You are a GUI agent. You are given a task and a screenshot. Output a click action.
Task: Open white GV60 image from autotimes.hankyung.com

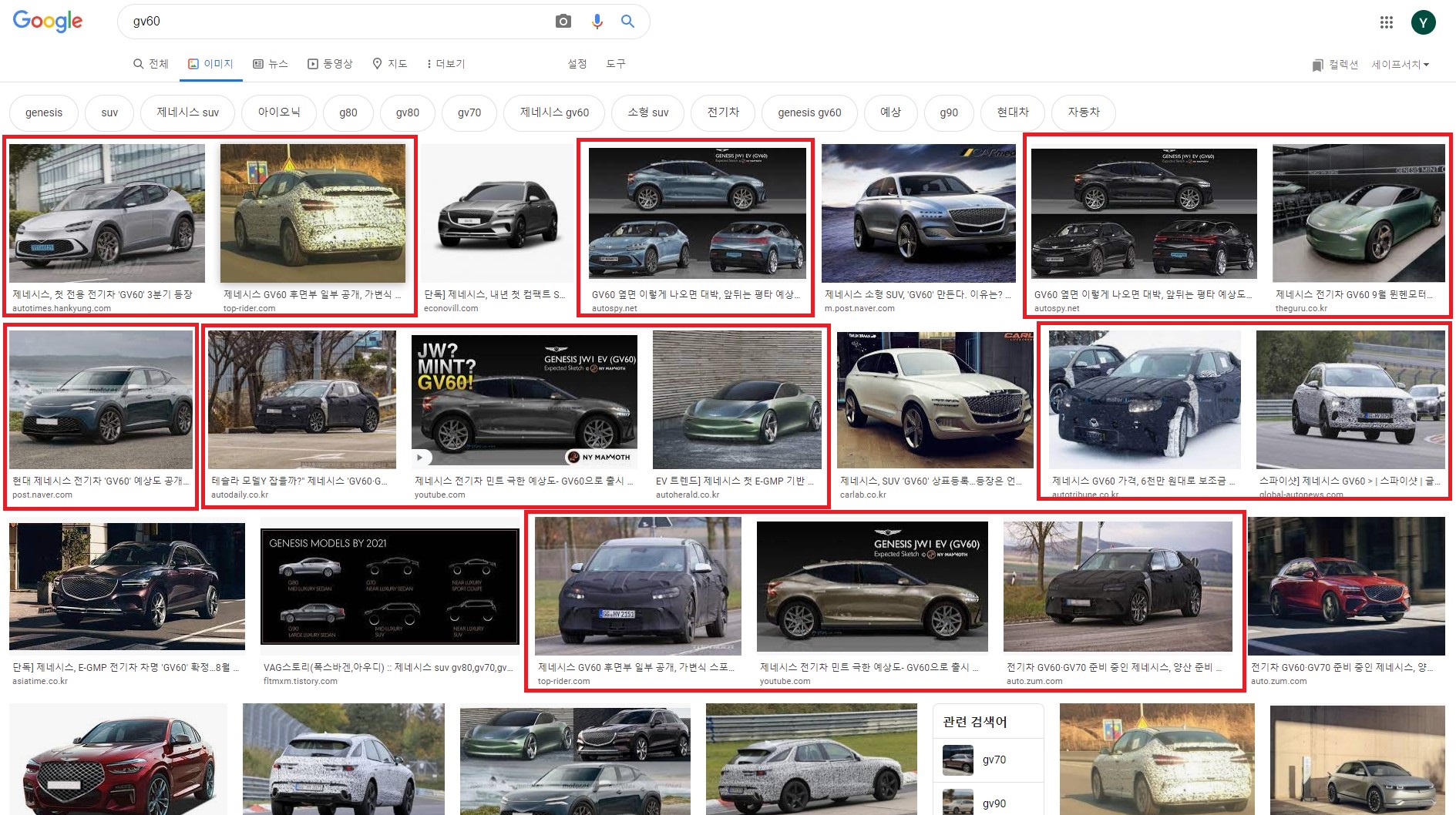pyautogui.click(x=107, y=213)
